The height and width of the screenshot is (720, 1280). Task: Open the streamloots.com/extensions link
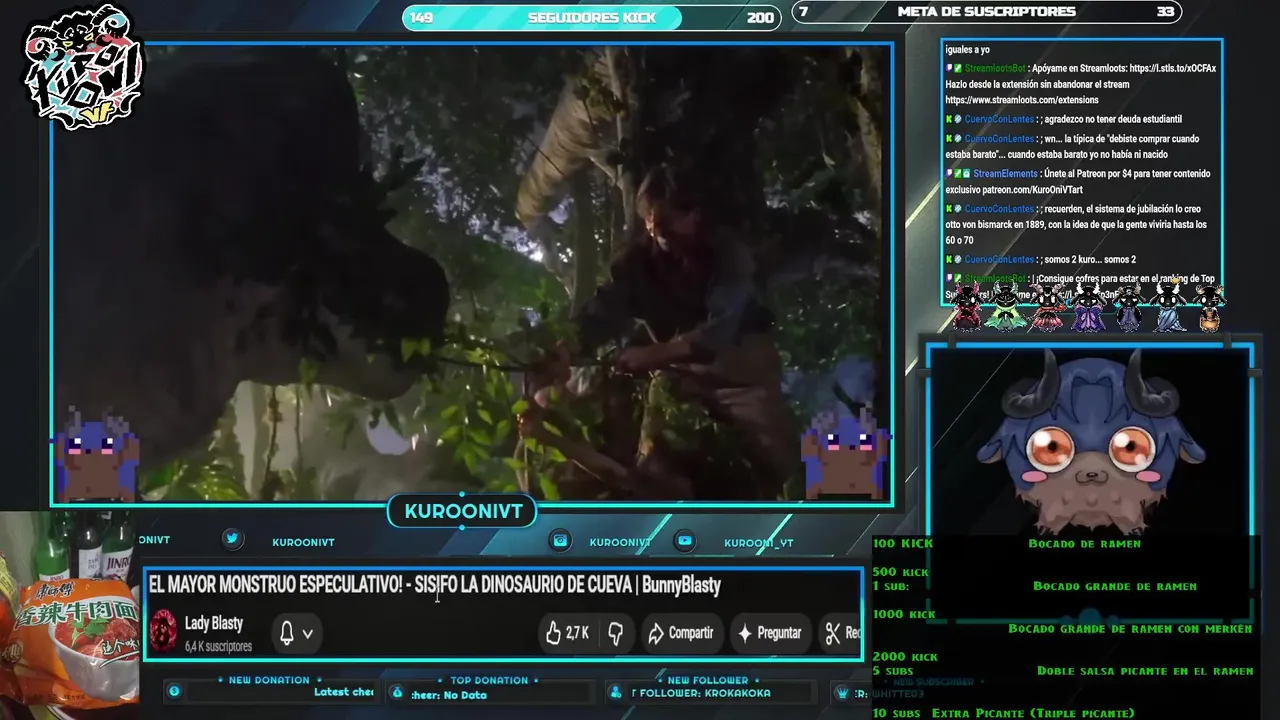1022,100
